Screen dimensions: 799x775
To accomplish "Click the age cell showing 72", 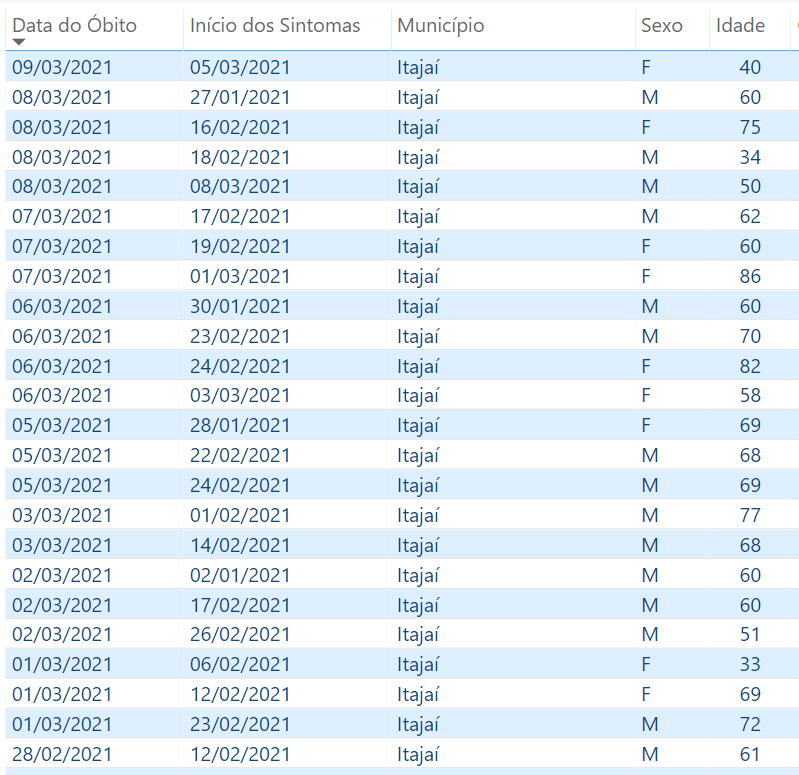I will [750, 724].
